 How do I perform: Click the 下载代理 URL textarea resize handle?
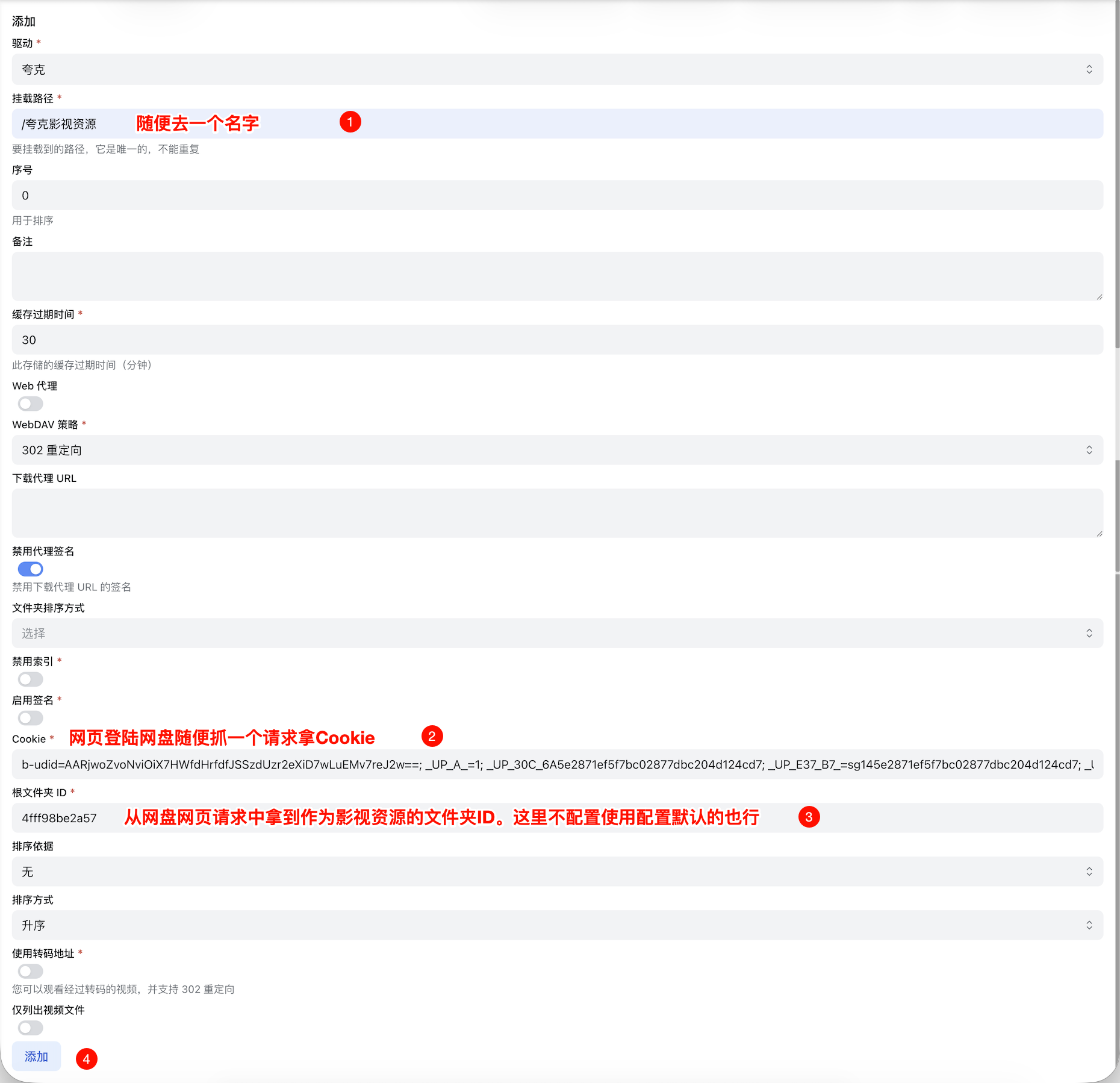coord(1099,533)
